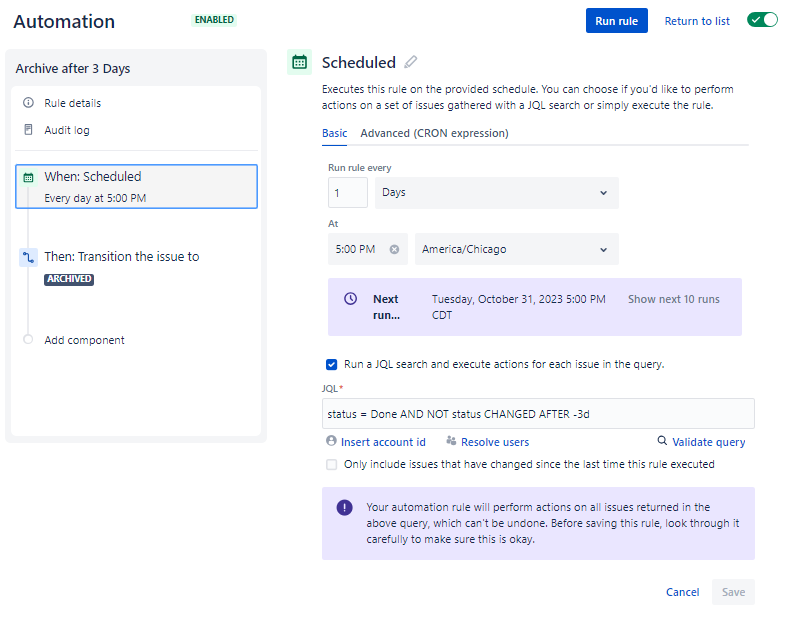The height and width of the screenshot is (621, 792).
Task: Click the JQL query input field
Action: [538, 413]
